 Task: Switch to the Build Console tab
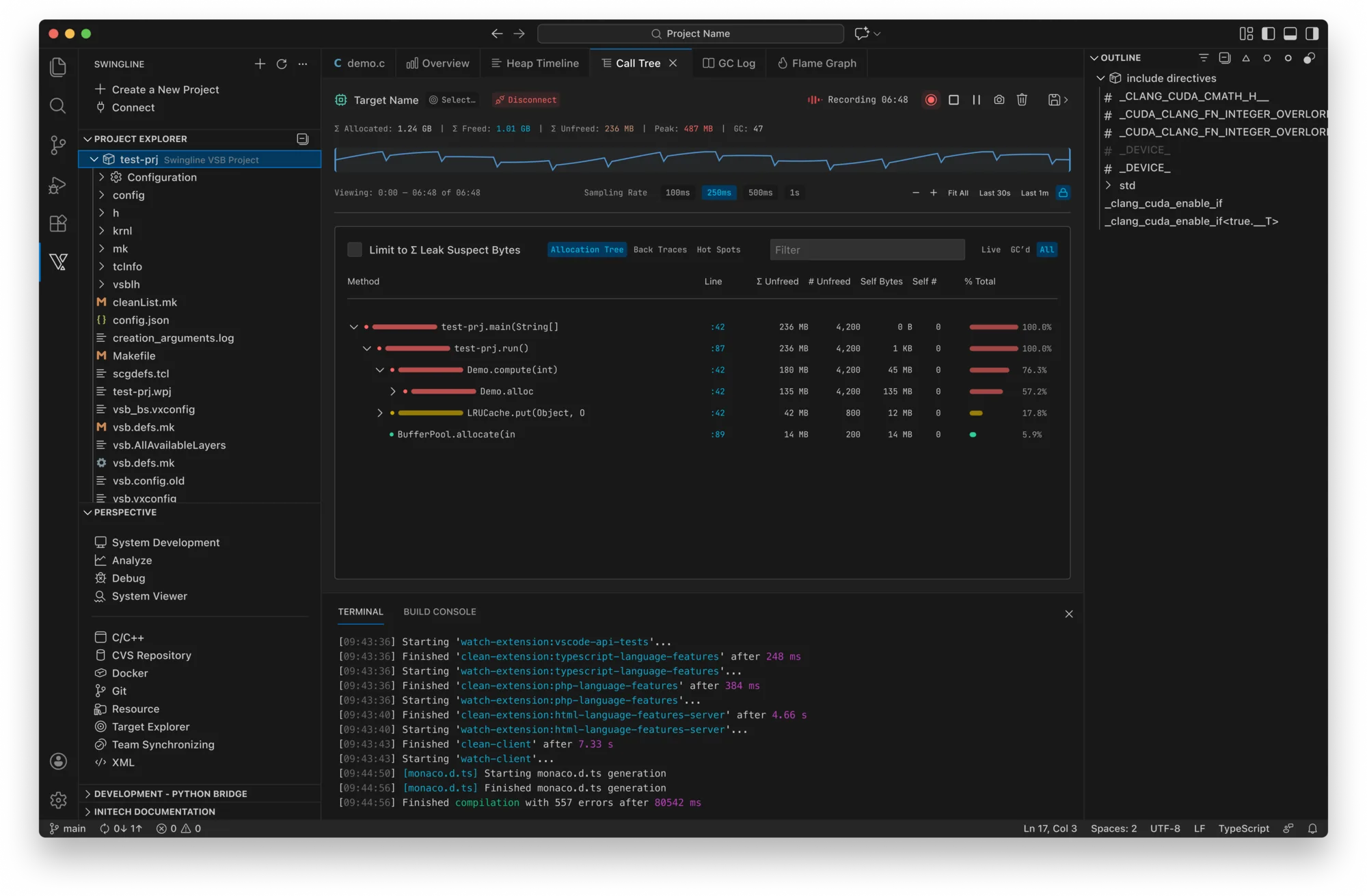pos(439,612)
